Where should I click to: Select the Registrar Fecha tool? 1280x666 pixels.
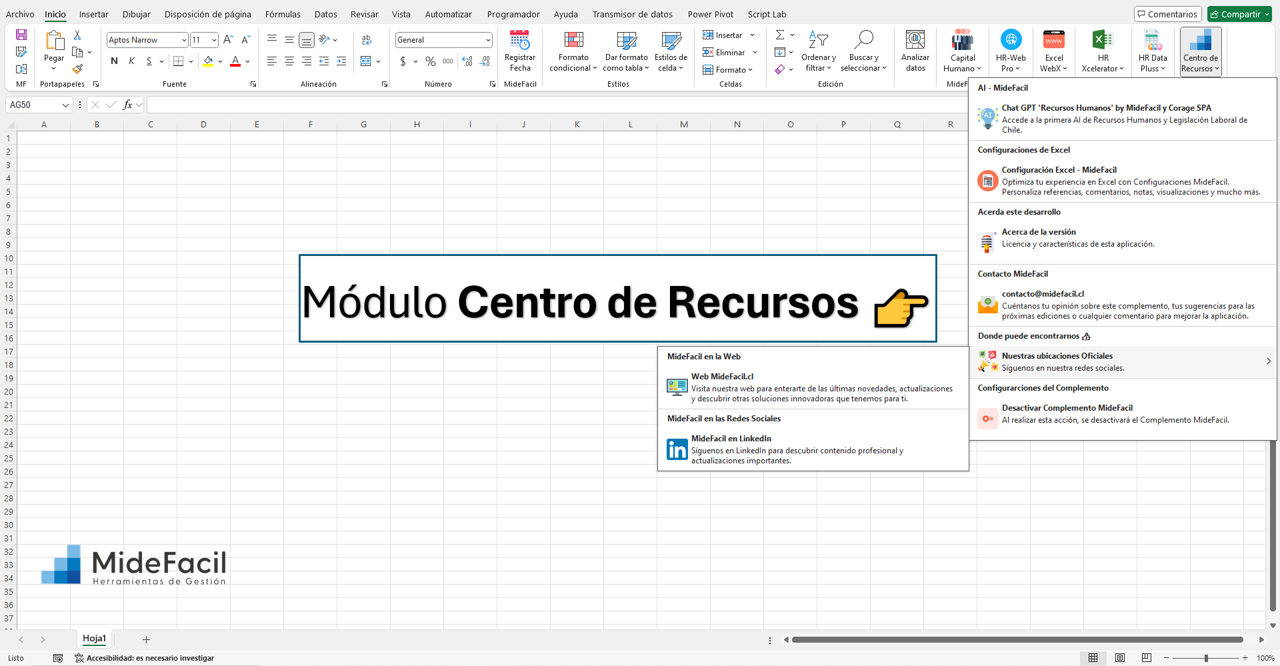(x=520, y=50)
